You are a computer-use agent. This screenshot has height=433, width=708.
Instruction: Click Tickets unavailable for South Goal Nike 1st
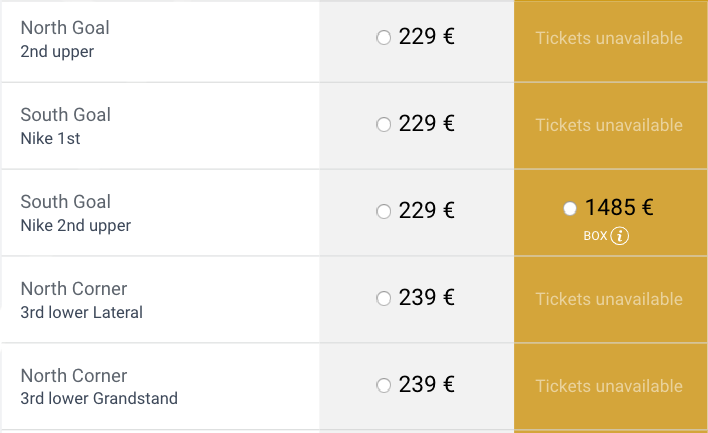pos(609,125)
